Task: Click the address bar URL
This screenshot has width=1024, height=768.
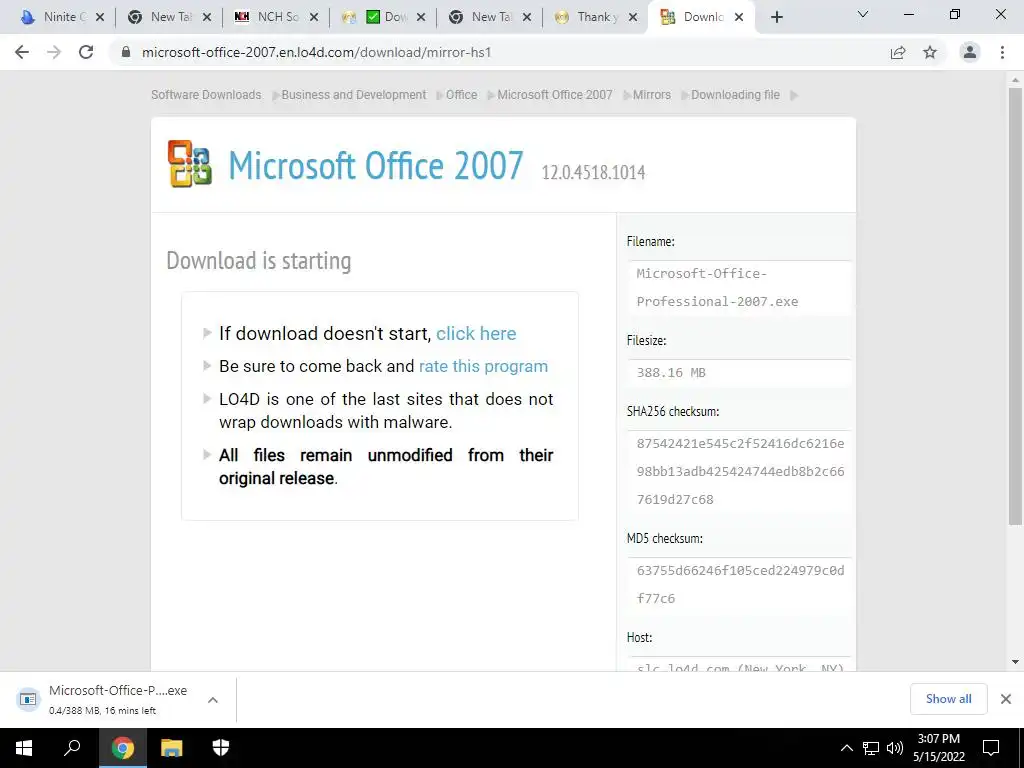Action: [316, 52]
